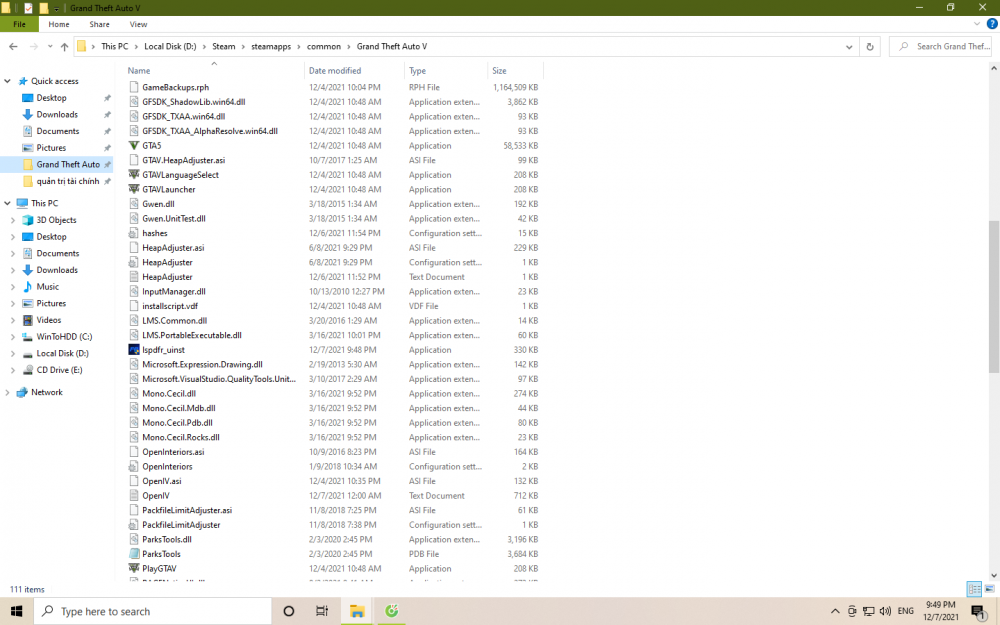The width and height of the screenshot is (1000, 625).
Task: Click the PlayGTAV application icon
Action: click(134, 568)
